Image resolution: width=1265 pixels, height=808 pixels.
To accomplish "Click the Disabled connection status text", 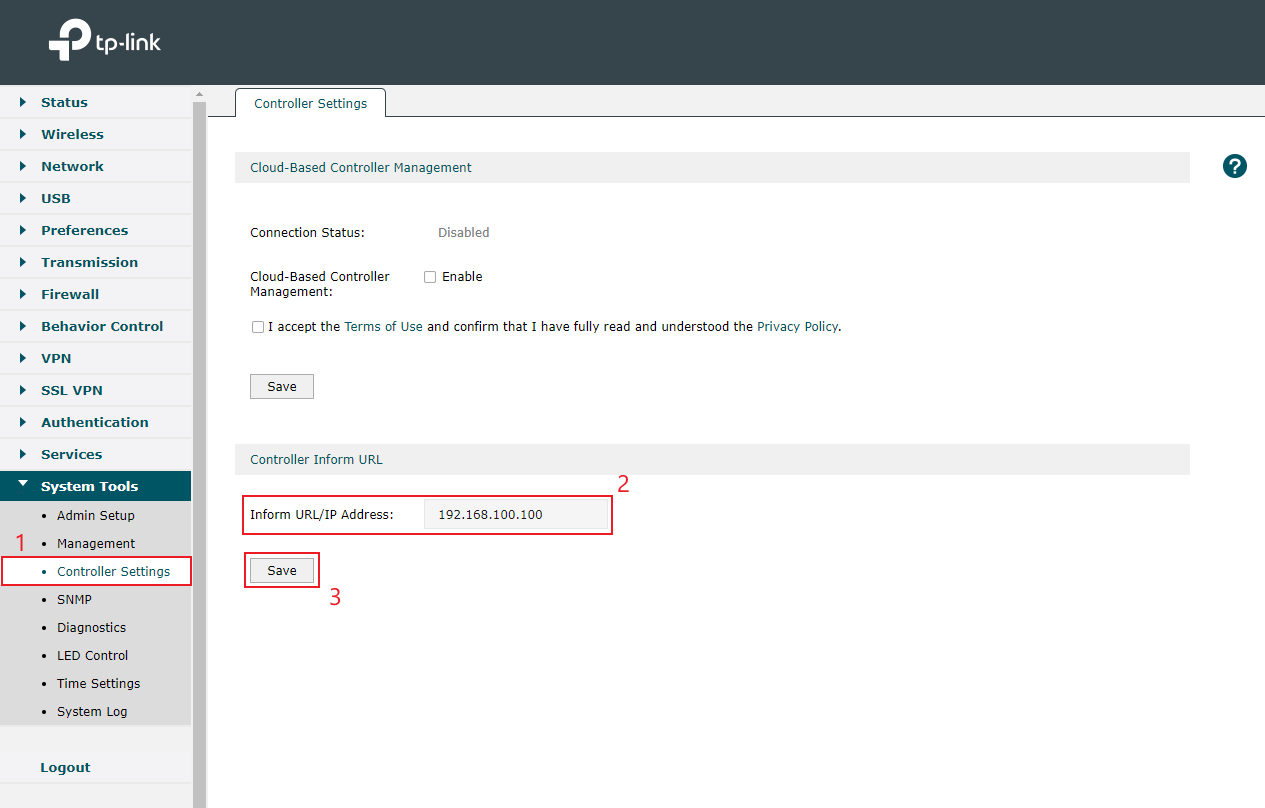I will click(x=464, y=233).
